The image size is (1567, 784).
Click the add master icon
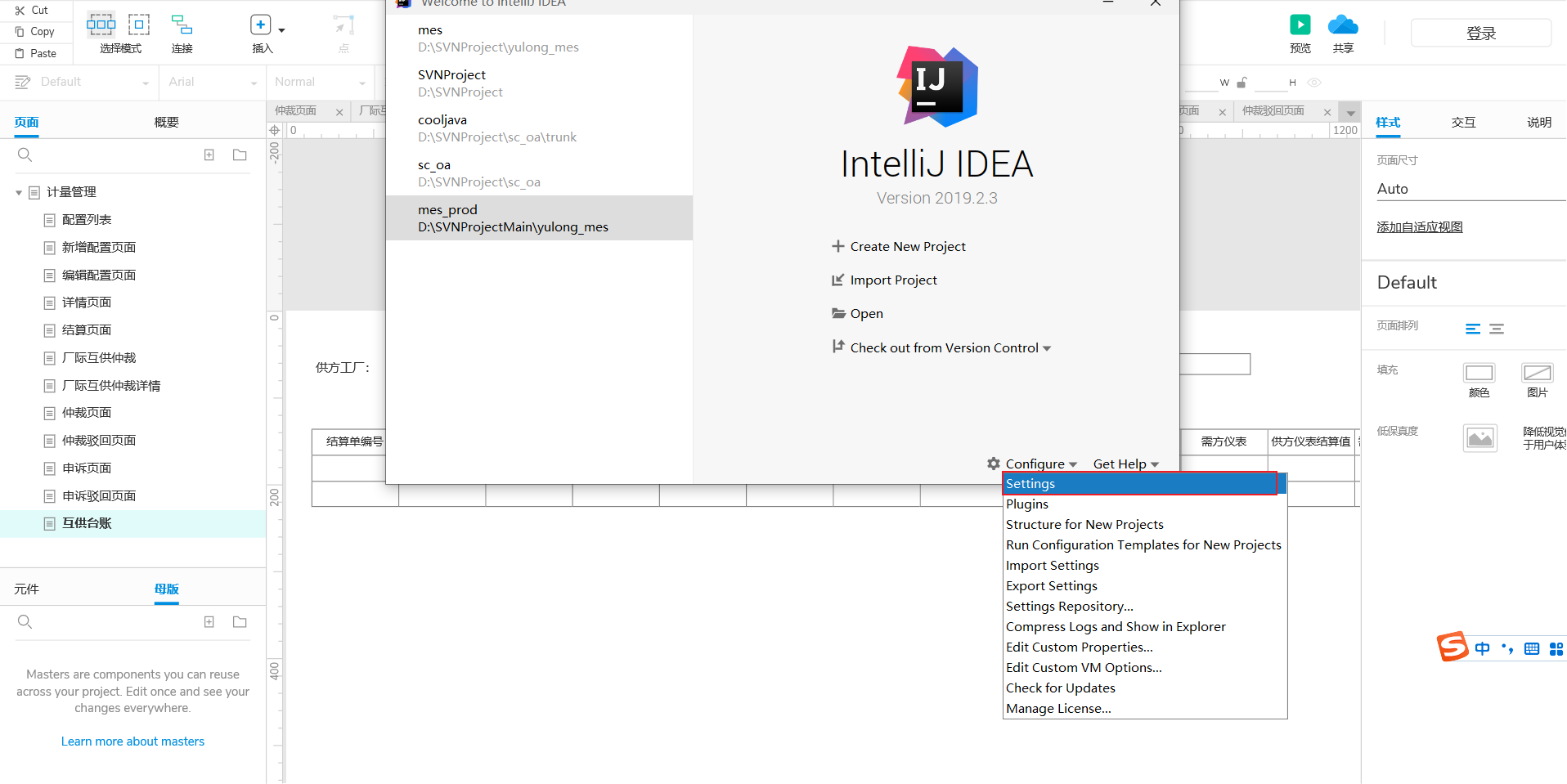209,622
